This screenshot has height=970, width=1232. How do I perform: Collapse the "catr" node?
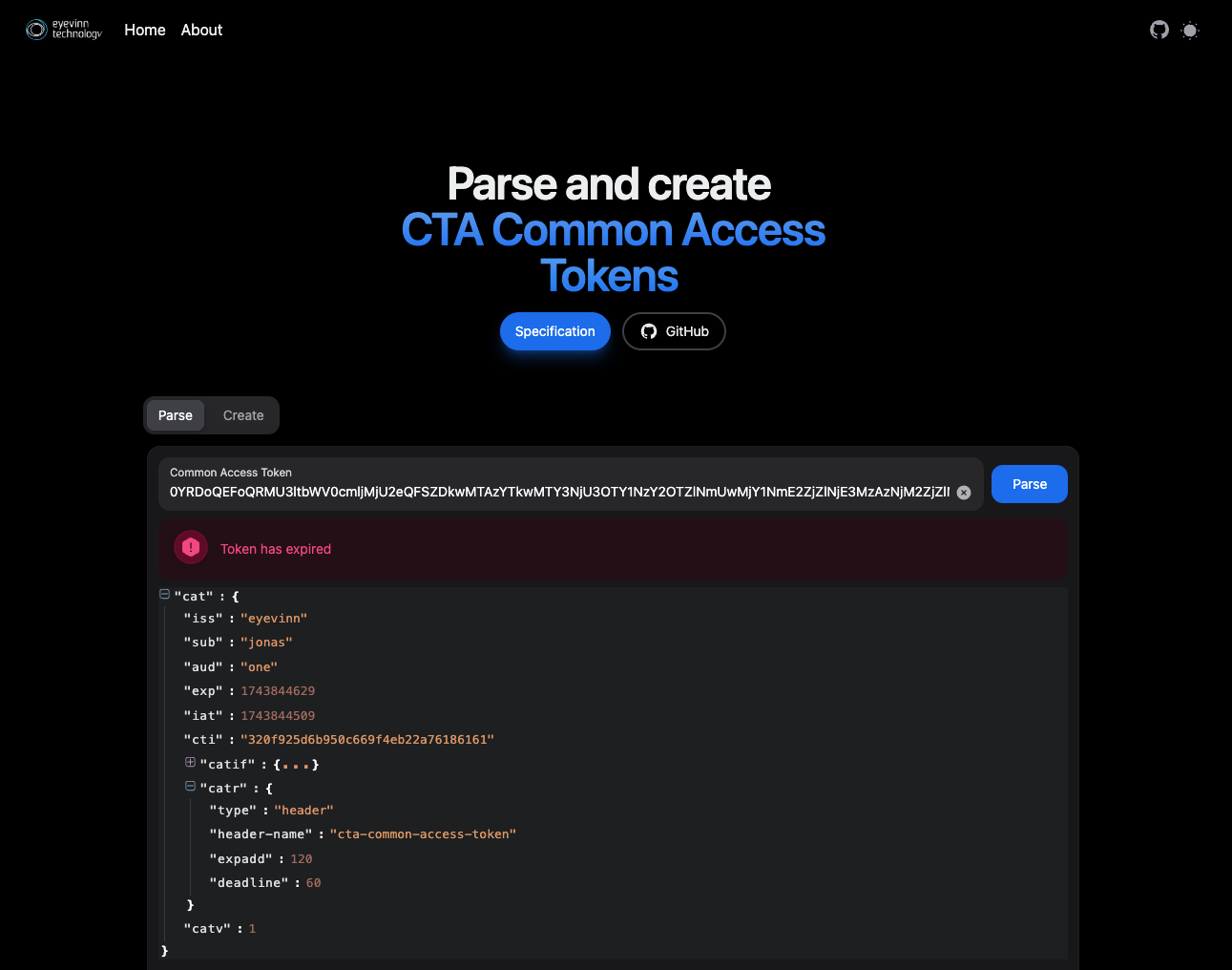[190, 787]
